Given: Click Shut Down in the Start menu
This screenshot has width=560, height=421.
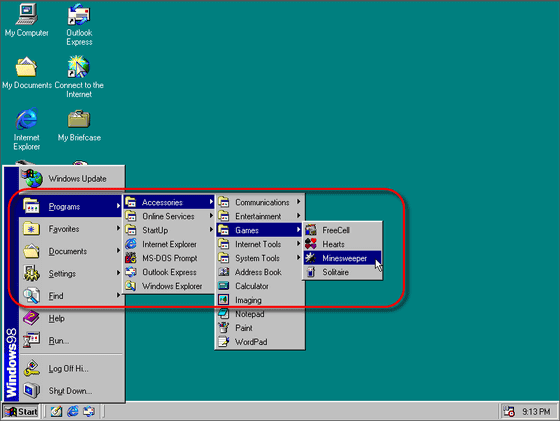Looking at the screenshot, I should coord(71,391).
